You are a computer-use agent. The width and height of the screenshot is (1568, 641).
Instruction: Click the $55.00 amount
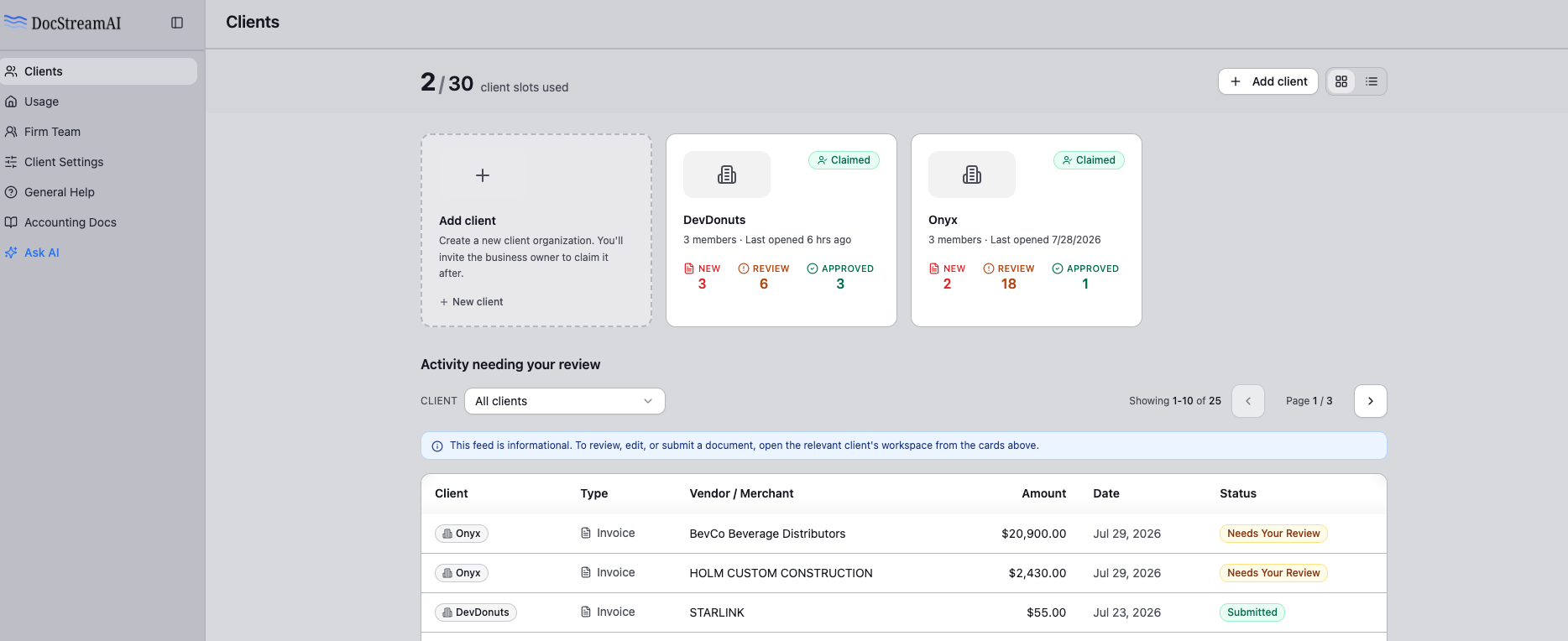(1046, 612)
